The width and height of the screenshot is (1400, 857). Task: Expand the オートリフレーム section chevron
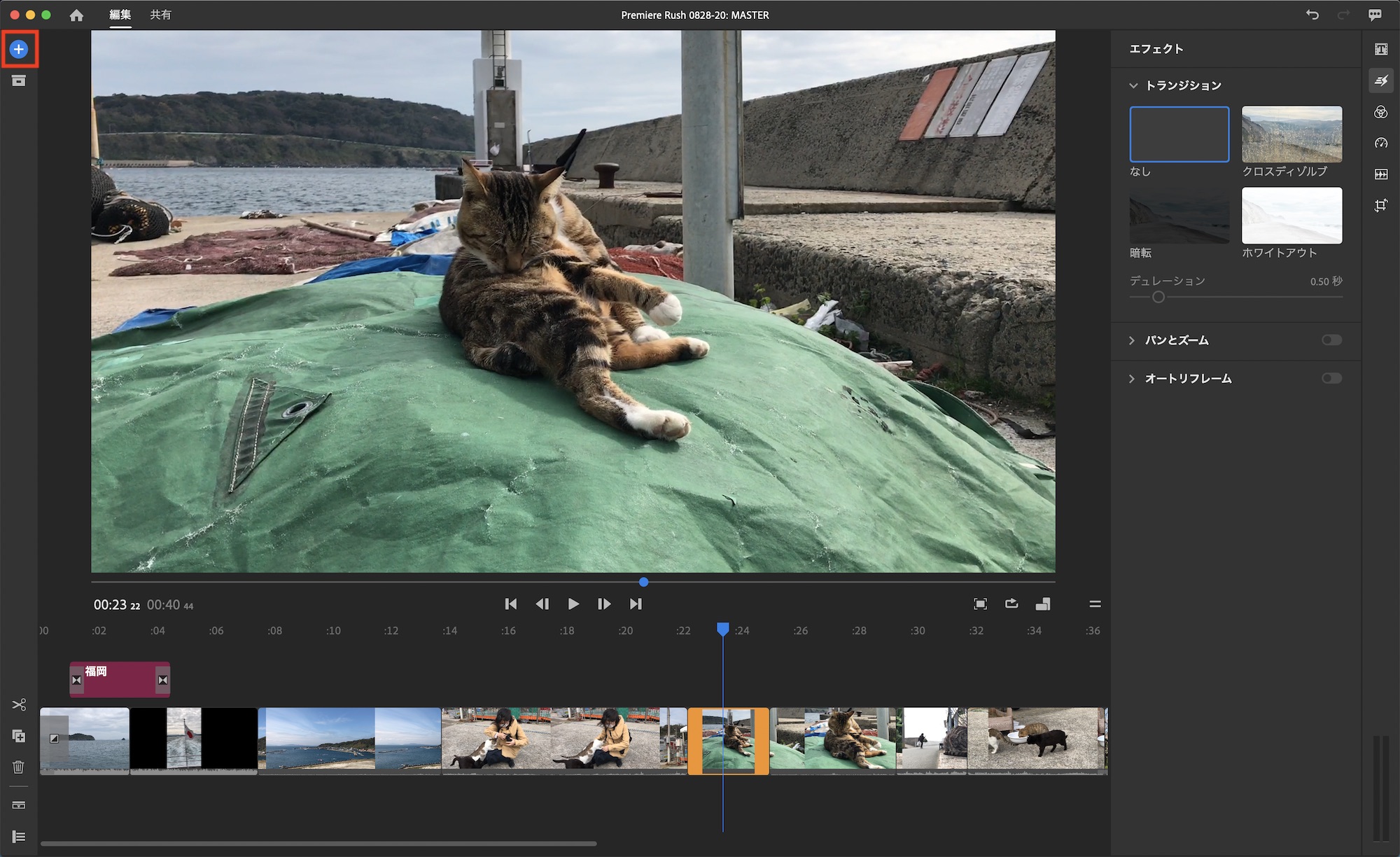coord(1133,379)
